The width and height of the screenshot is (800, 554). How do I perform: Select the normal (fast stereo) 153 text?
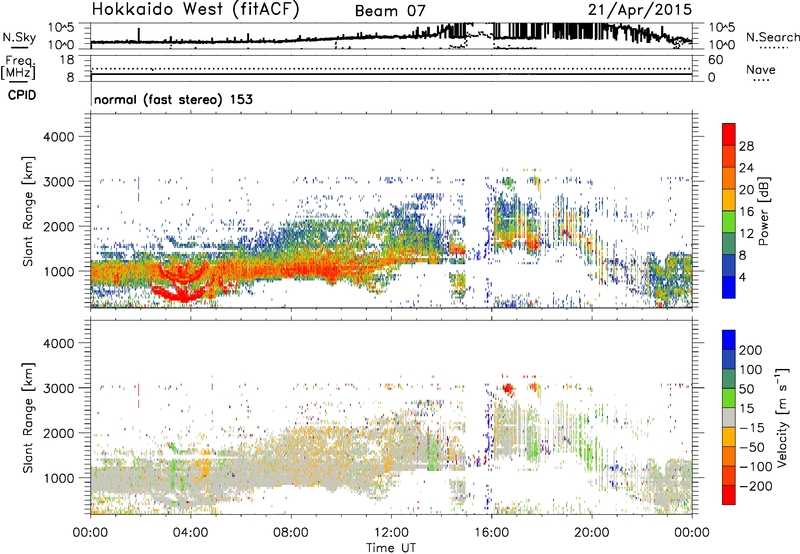(x=173, y=99)
